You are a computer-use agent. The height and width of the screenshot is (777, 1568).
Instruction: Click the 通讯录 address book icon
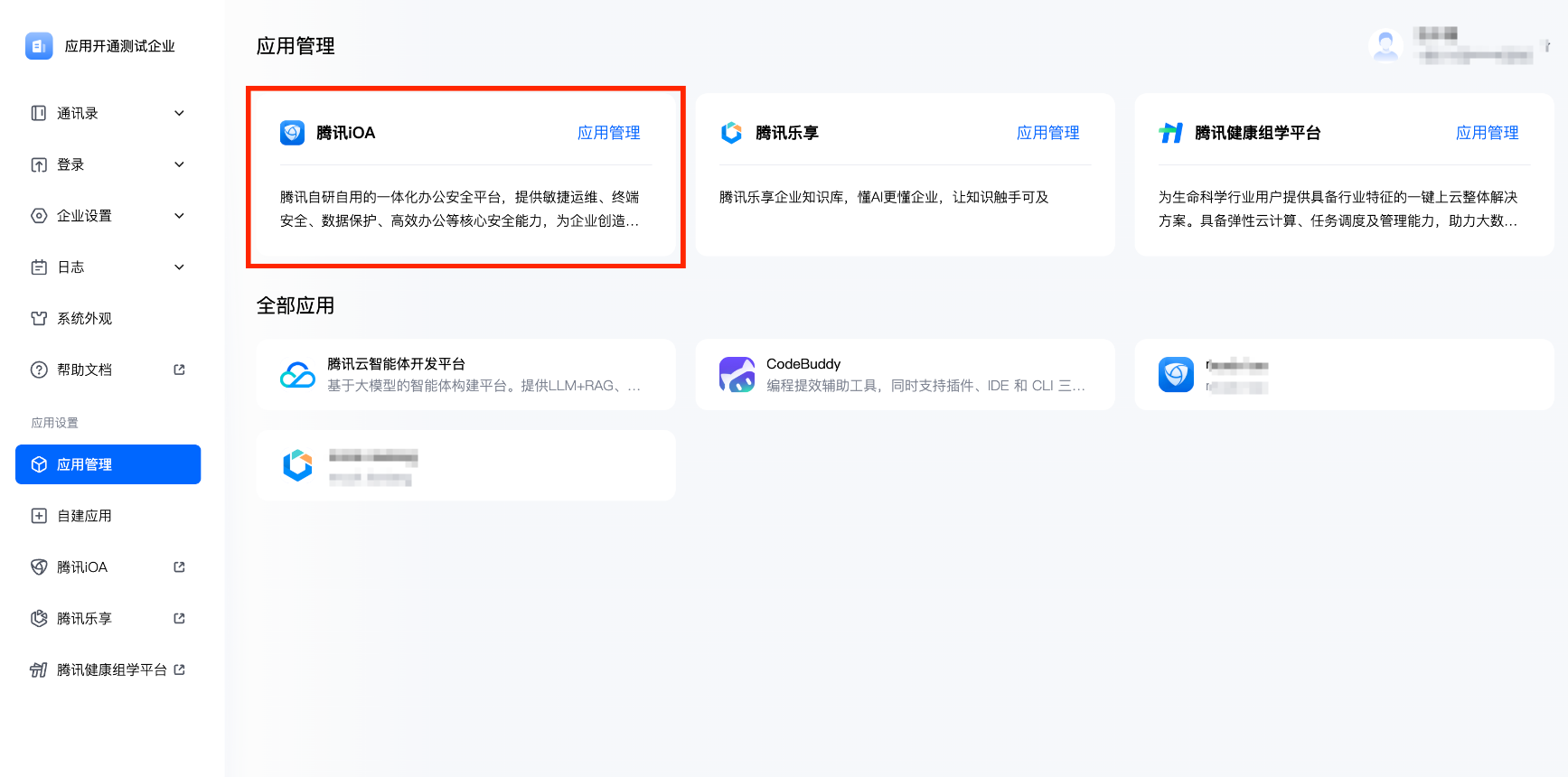(39, 113)
